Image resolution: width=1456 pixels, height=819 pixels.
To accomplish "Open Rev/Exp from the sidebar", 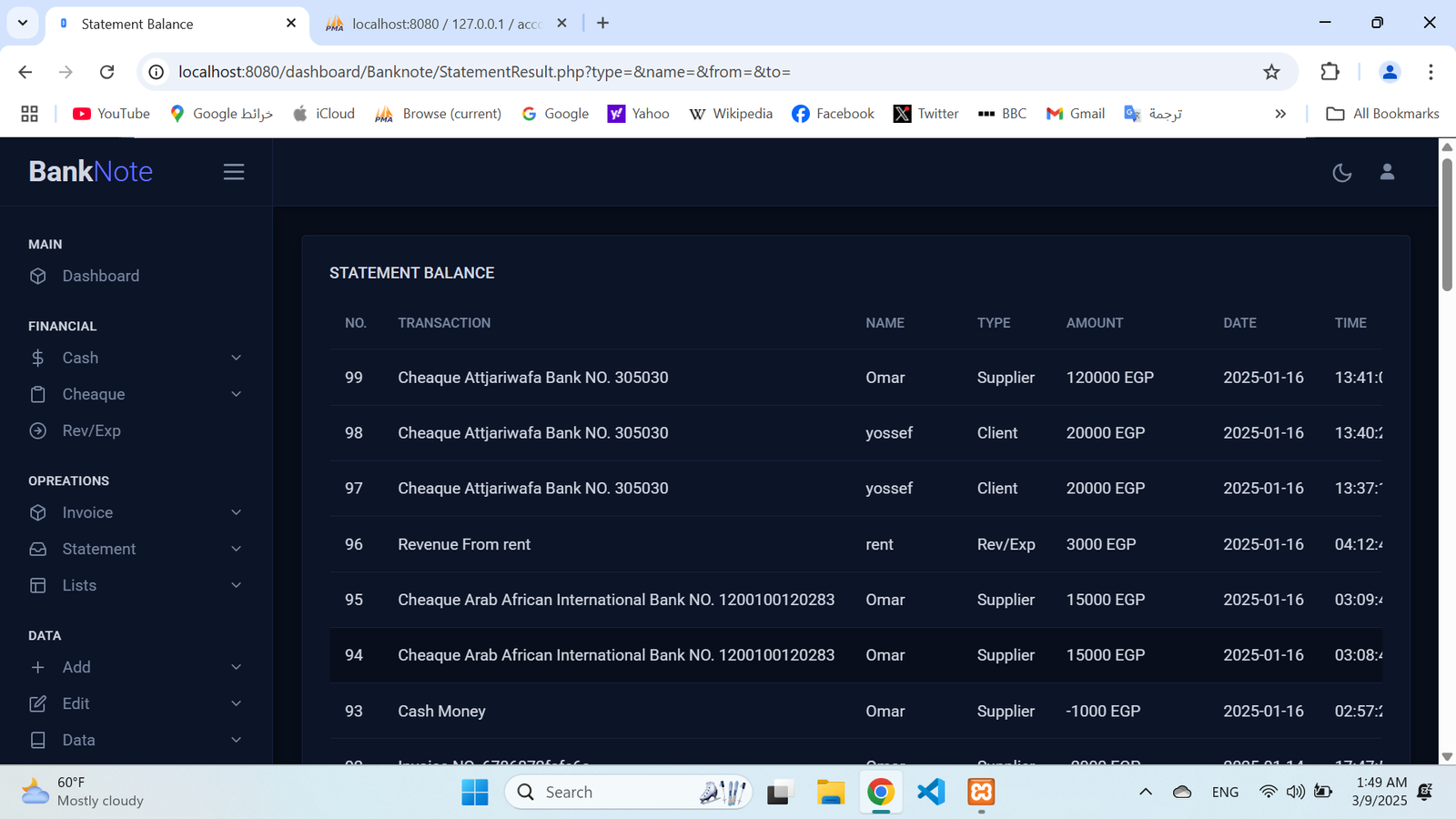I will click(91, 430).
